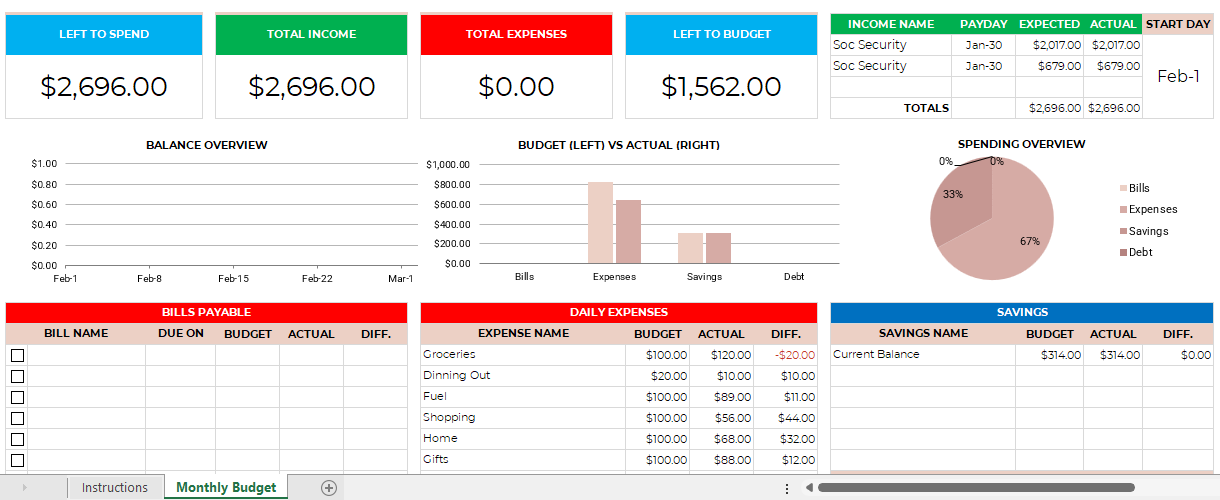
Task: Click the horizontal scrollbar left arrow
Action: 809,488
